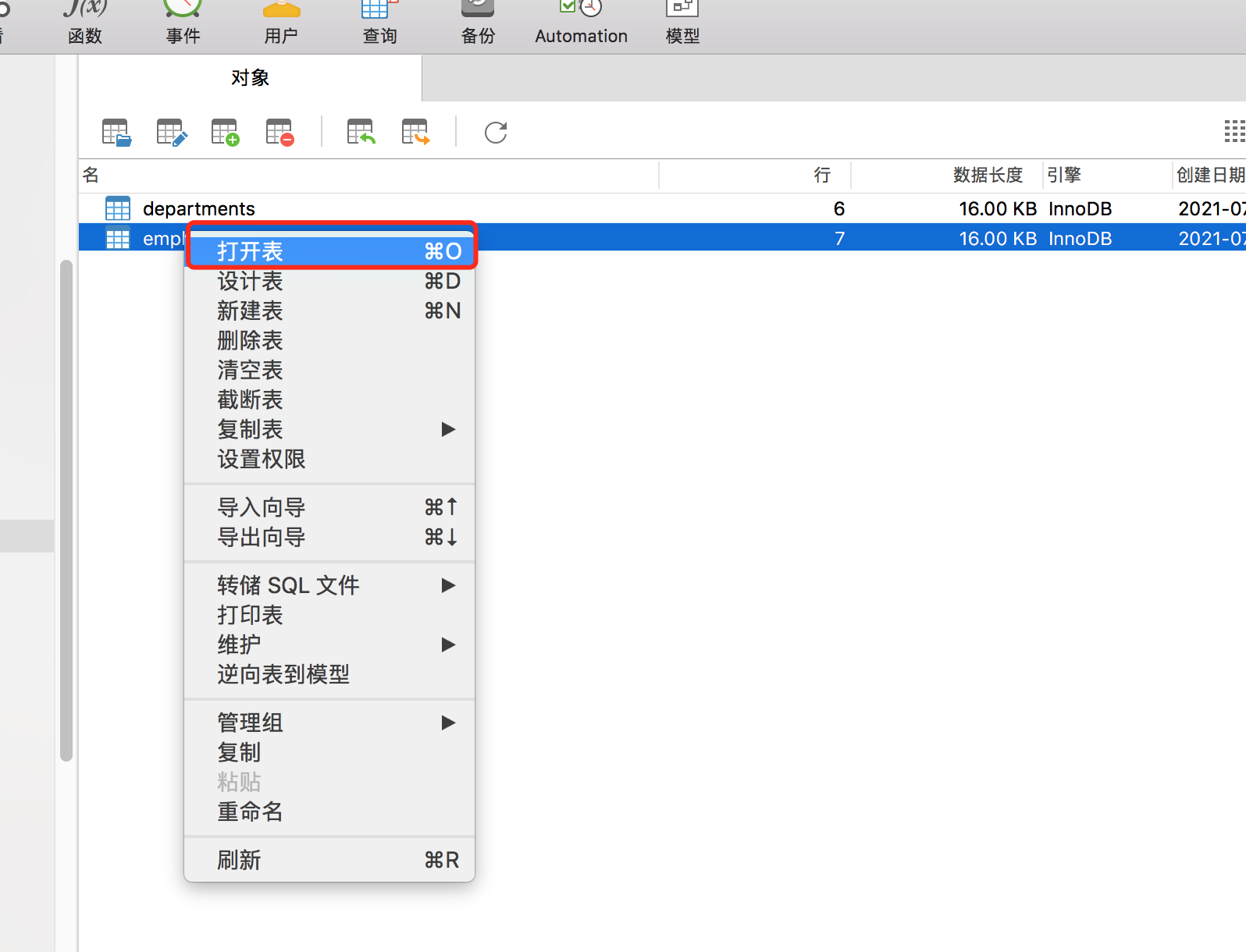
Task: Click 16.00 KB in the departments row
Action: [998, 208]
